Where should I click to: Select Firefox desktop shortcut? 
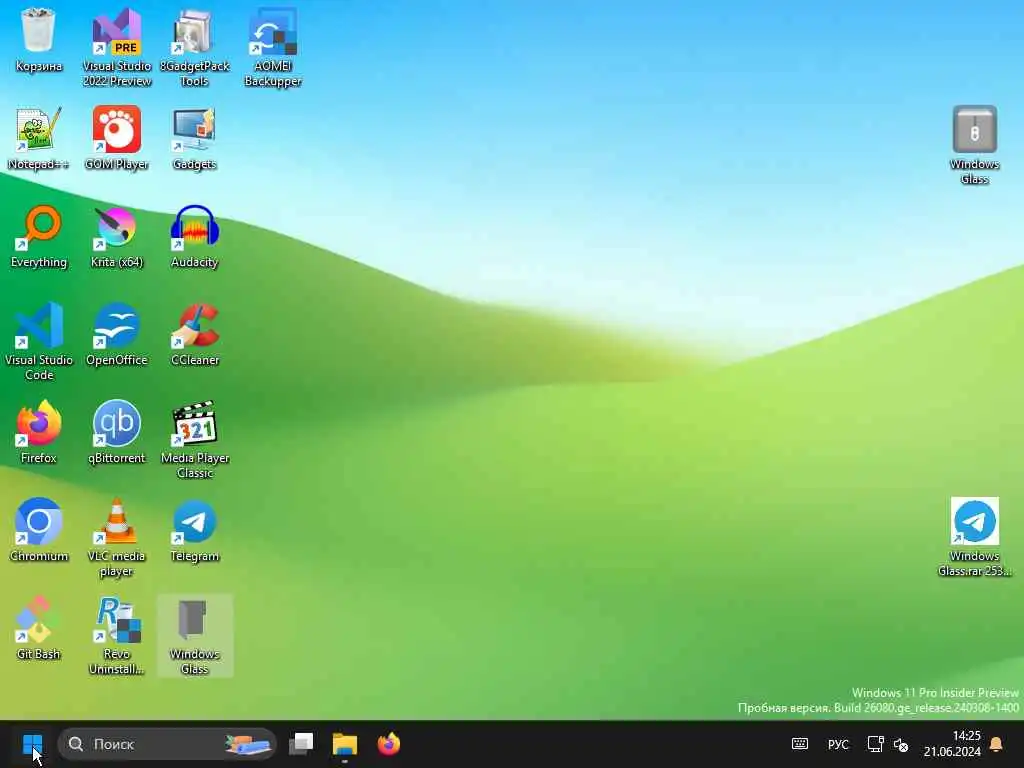(x=39, y=432)
